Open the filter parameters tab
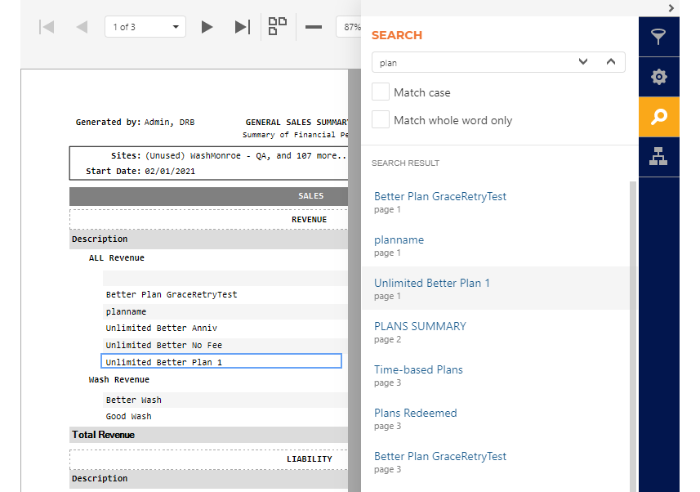This screenshot has width=700, height=492. click(658, 37)
